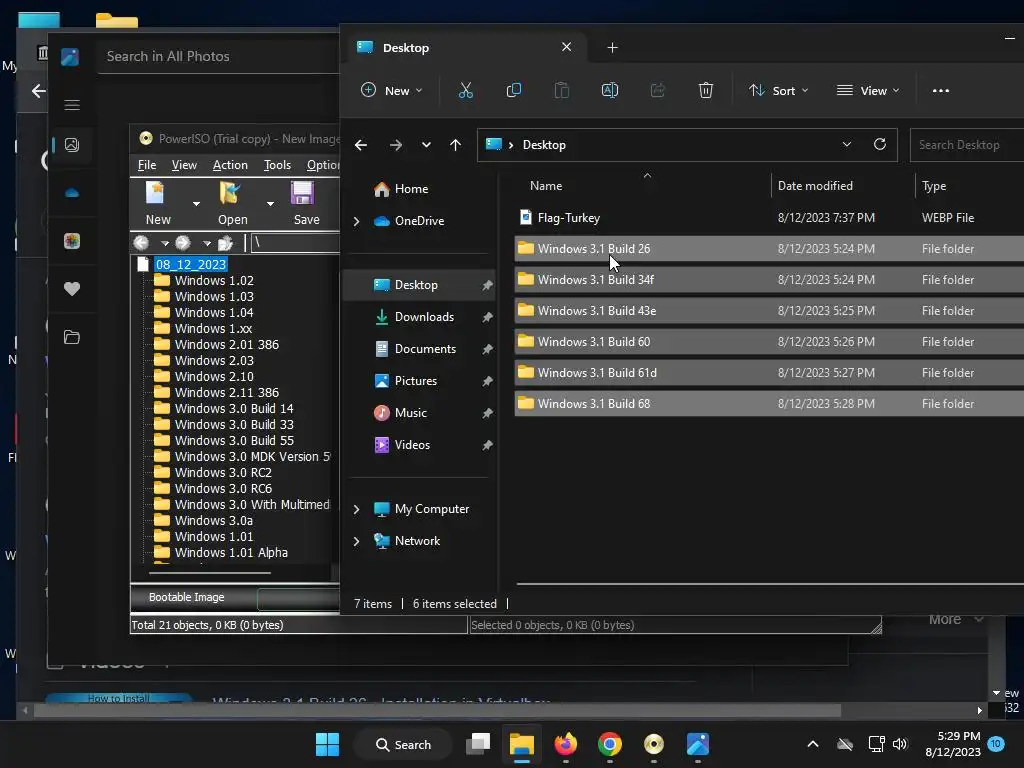This screenshot has height=768, width=1024.
Task: Click the Share icon in Explorer toolbar
Action: (x=658, y=91)
